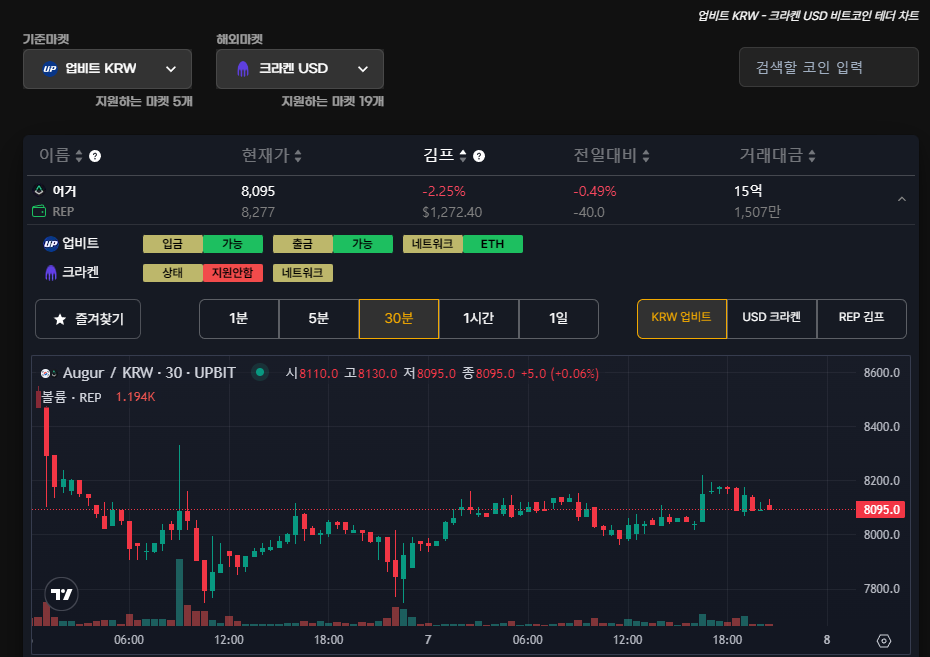Click the Korea flag icon in chart title
The height and width of the screenshot is (657, 930).
pyautogui.click(x=47, y=374)
